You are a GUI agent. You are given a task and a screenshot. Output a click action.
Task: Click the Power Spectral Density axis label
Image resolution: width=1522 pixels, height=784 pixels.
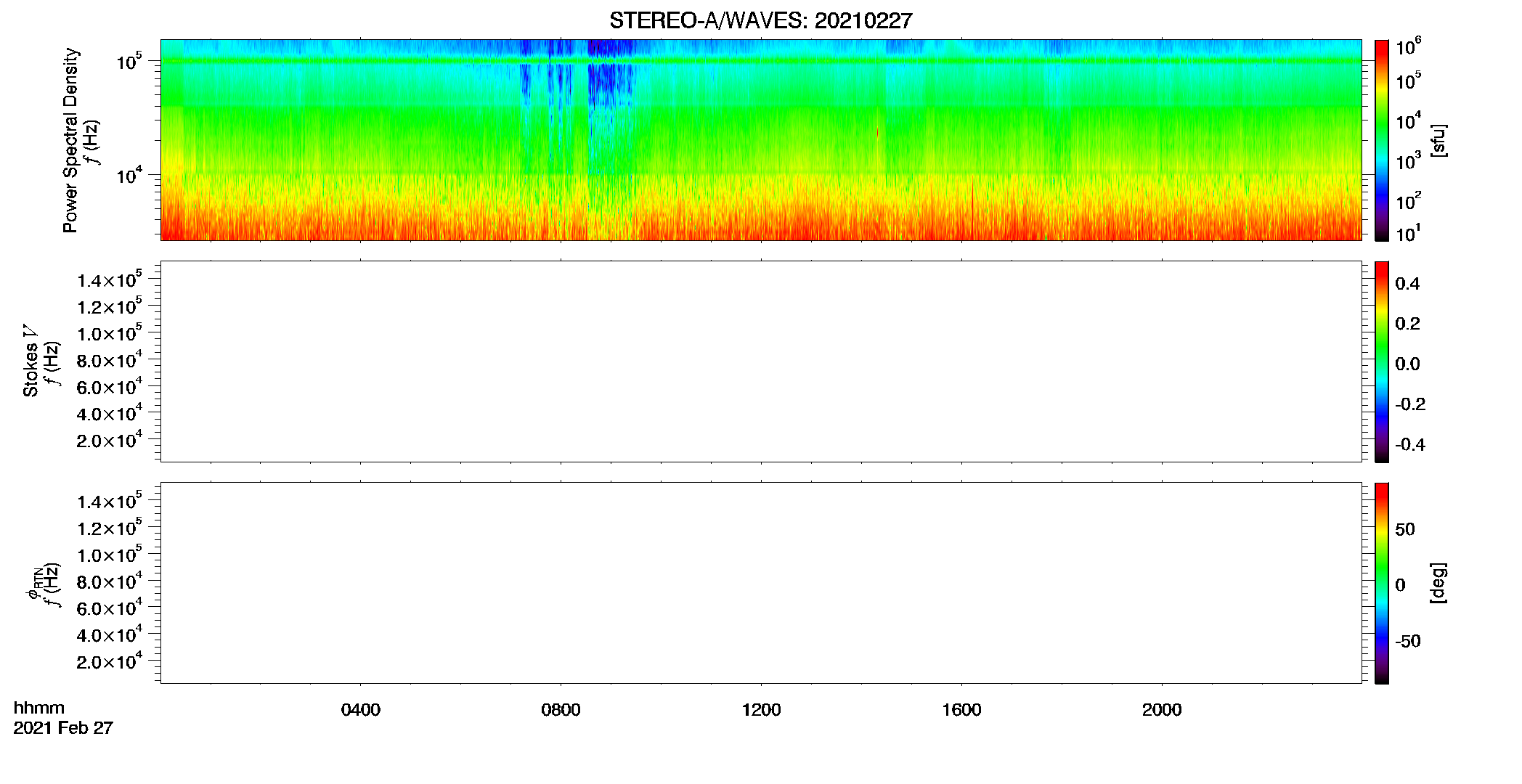70,140
